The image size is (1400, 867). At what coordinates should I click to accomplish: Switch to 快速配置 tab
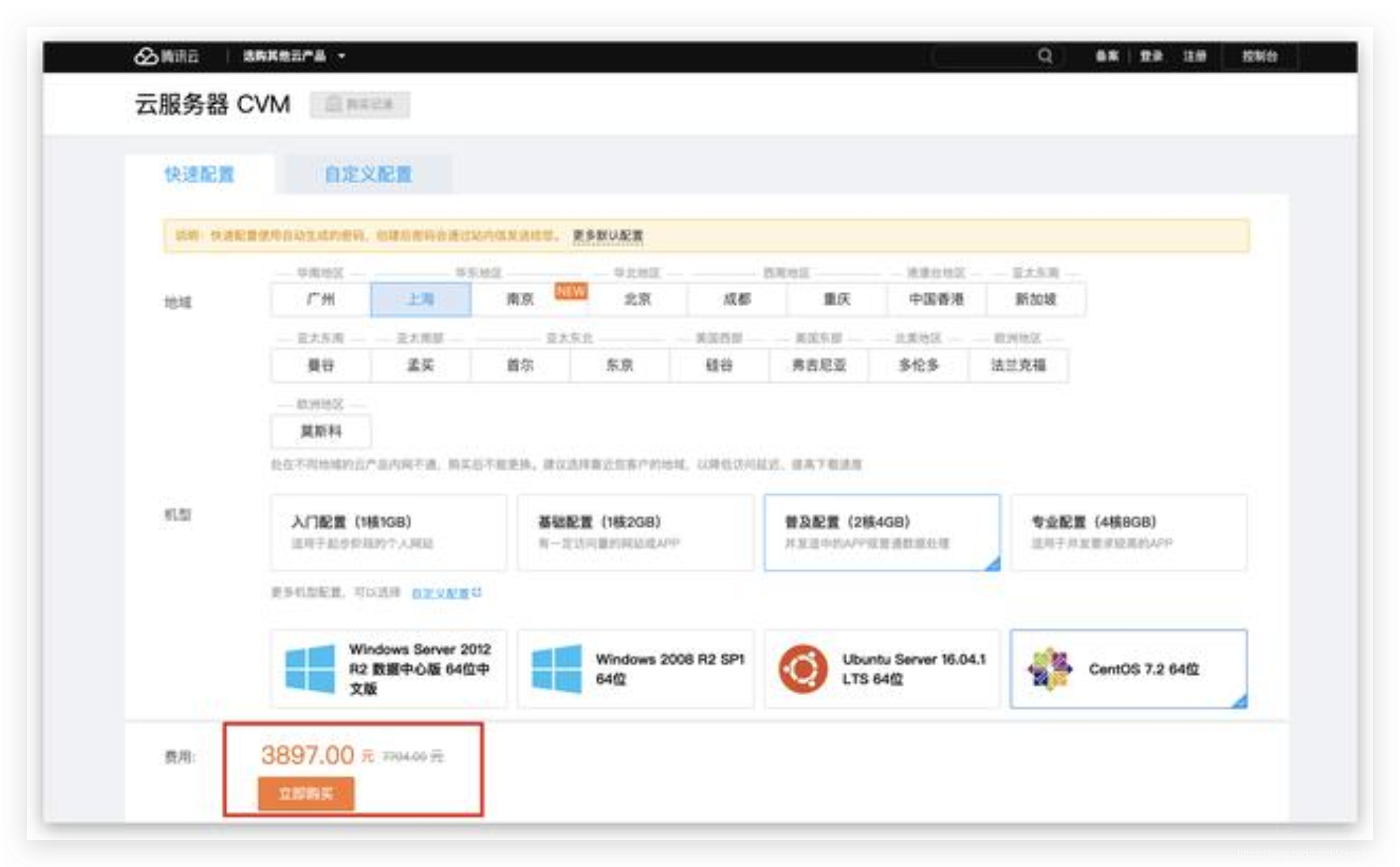(x=200, y=174)
